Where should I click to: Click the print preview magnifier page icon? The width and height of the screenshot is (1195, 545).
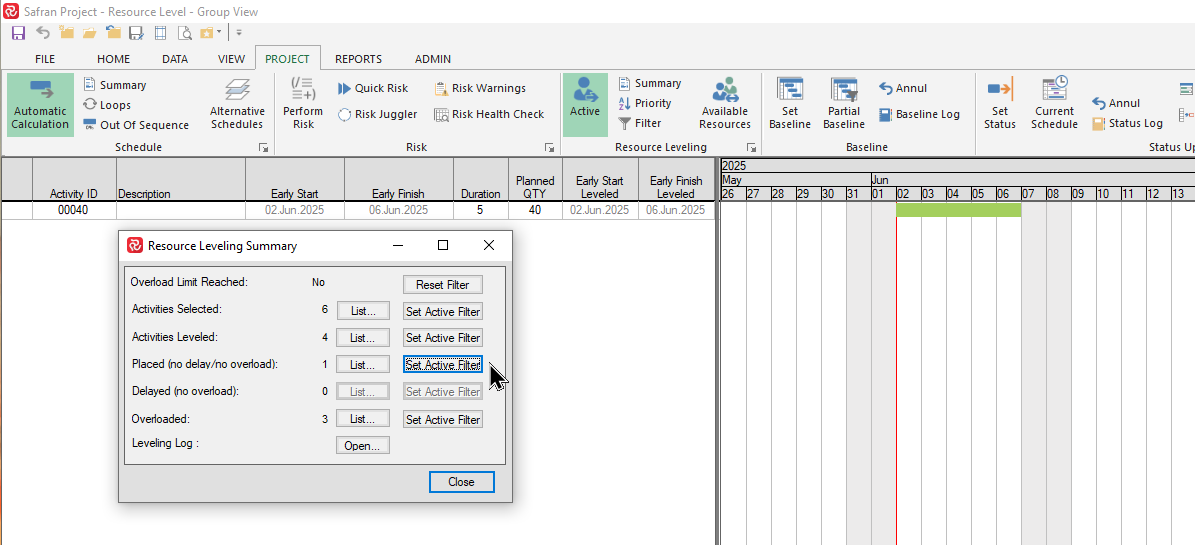184,33
